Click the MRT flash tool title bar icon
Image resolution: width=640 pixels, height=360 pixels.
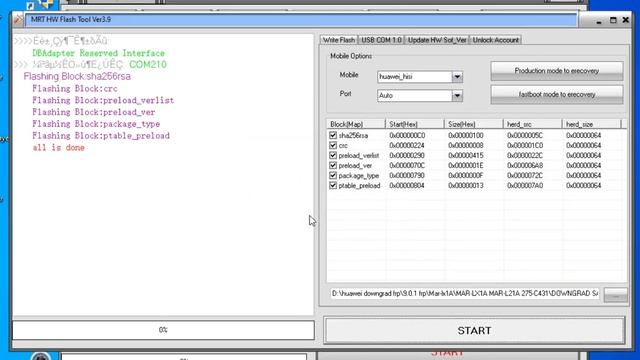point(18,19)
